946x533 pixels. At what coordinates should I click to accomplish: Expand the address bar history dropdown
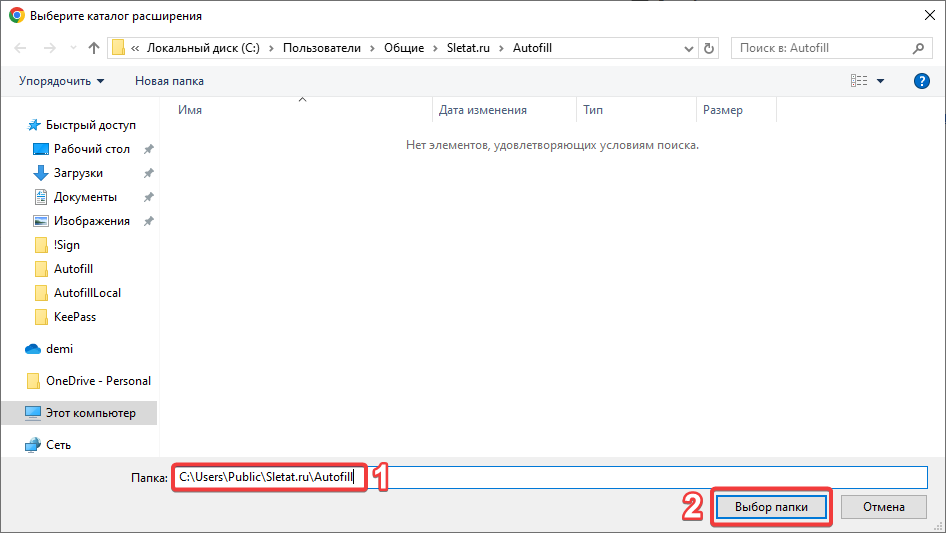(x=688, y=48)
